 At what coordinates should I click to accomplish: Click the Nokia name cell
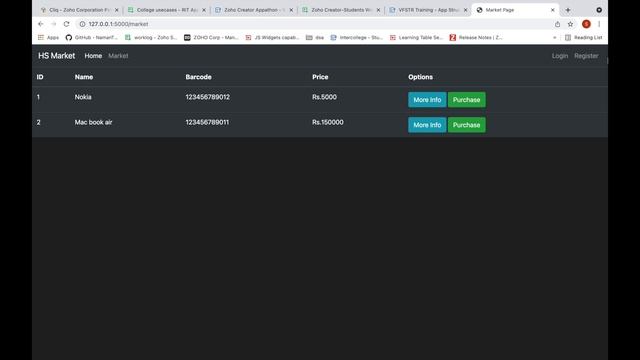pos(83,97)
